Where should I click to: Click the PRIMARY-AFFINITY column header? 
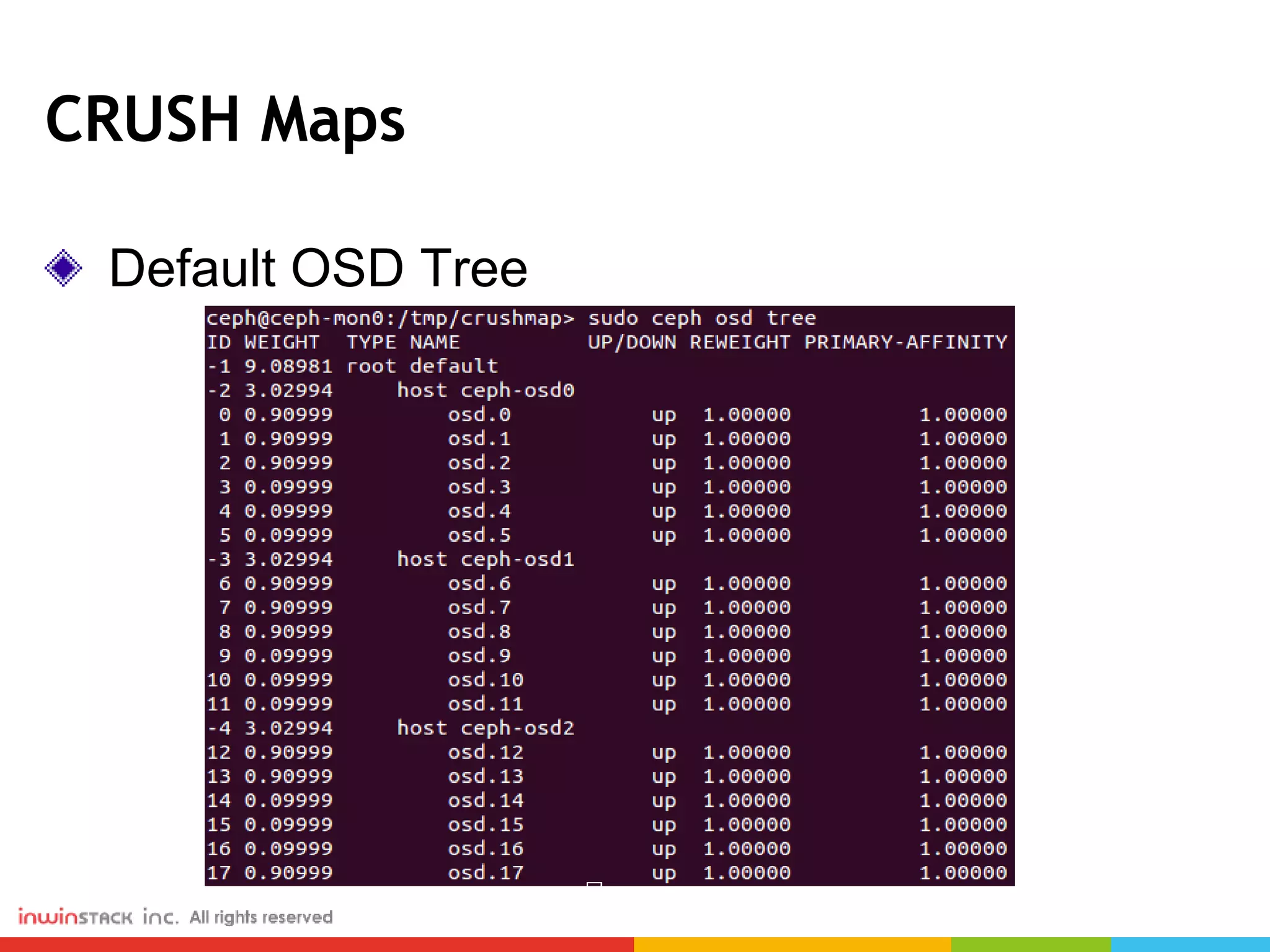[x=905, y=342]
